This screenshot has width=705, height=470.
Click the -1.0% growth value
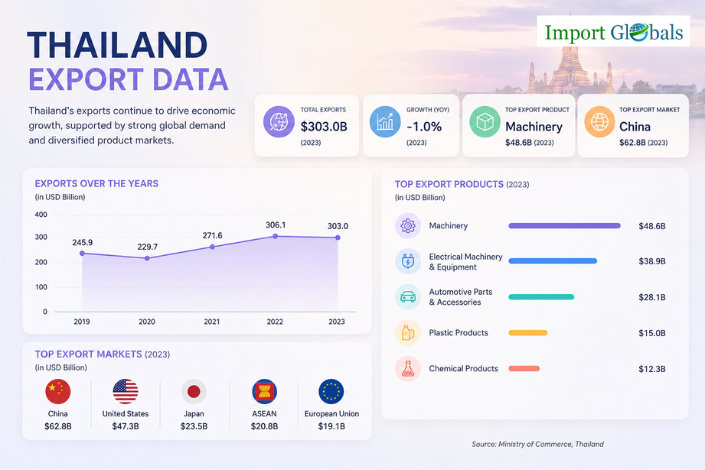[424, 127]
